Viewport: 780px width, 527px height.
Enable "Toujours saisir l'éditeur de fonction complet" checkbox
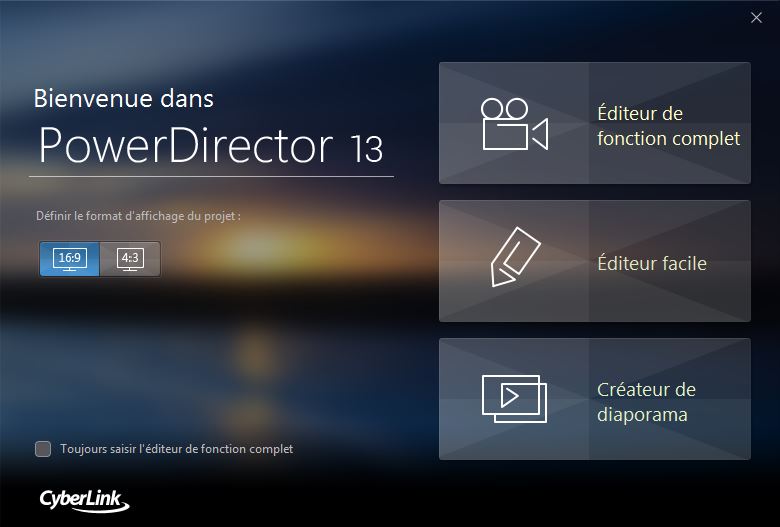(43, 449)
